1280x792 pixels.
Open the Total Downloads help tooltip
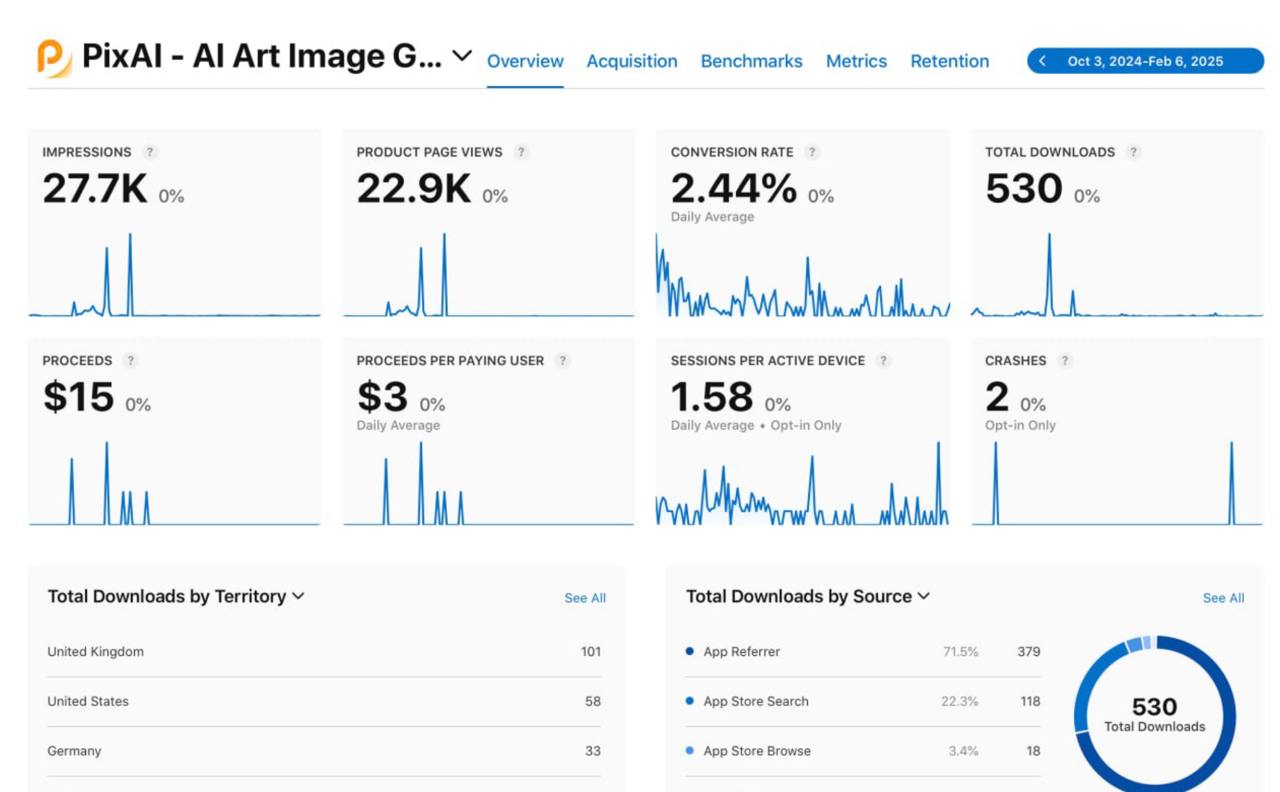[x=1132, y=152]
